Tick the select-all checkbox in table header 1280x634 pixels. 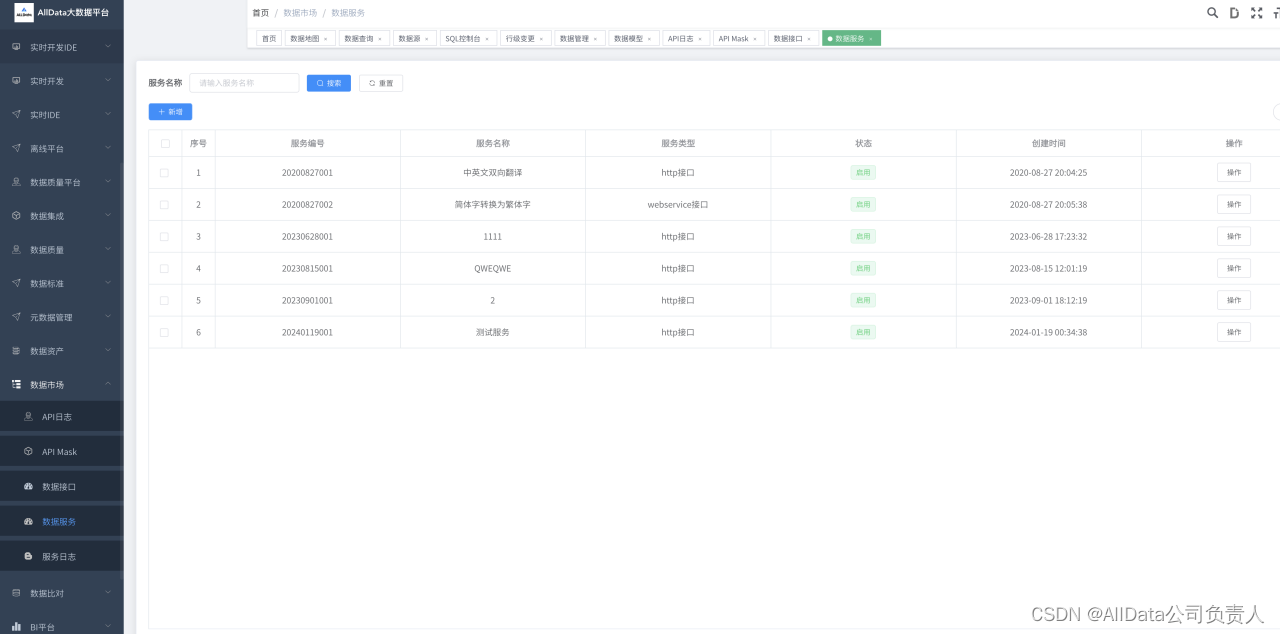pos(165,143)
